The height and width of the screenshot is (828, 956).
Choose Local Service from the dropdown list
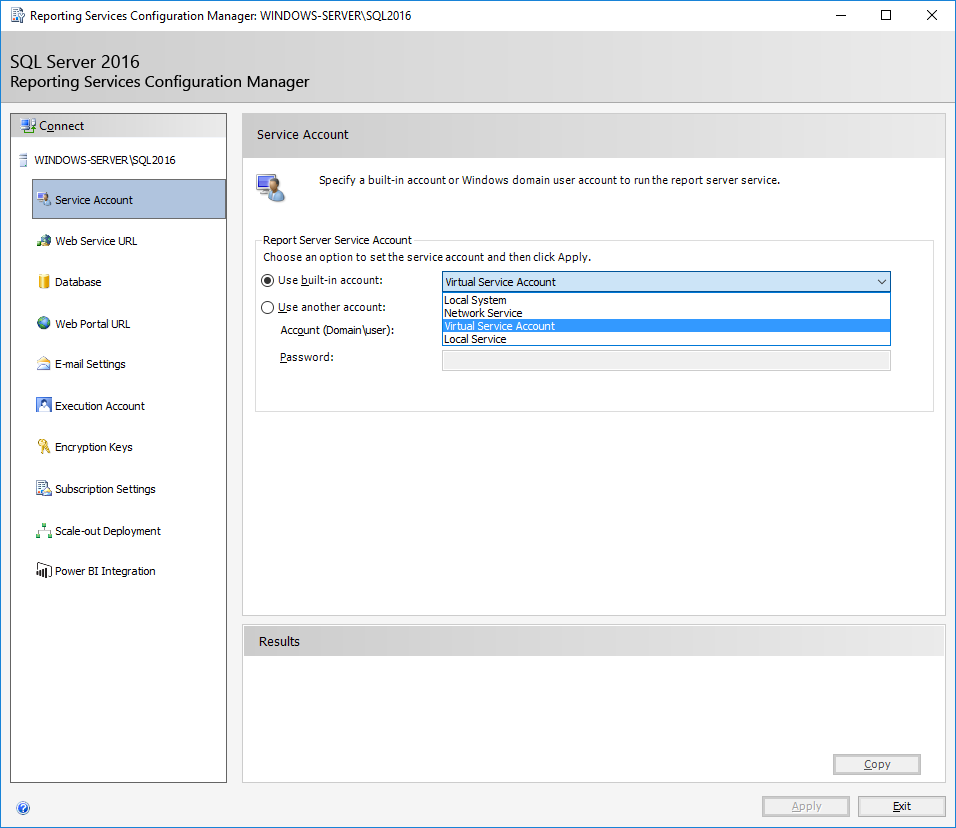pos(666,339)
